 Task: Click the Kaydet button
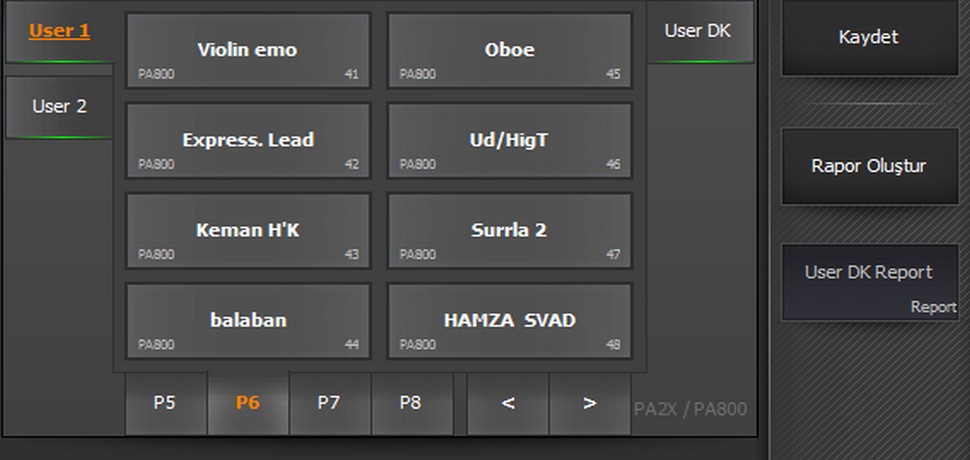pos(868,38)
